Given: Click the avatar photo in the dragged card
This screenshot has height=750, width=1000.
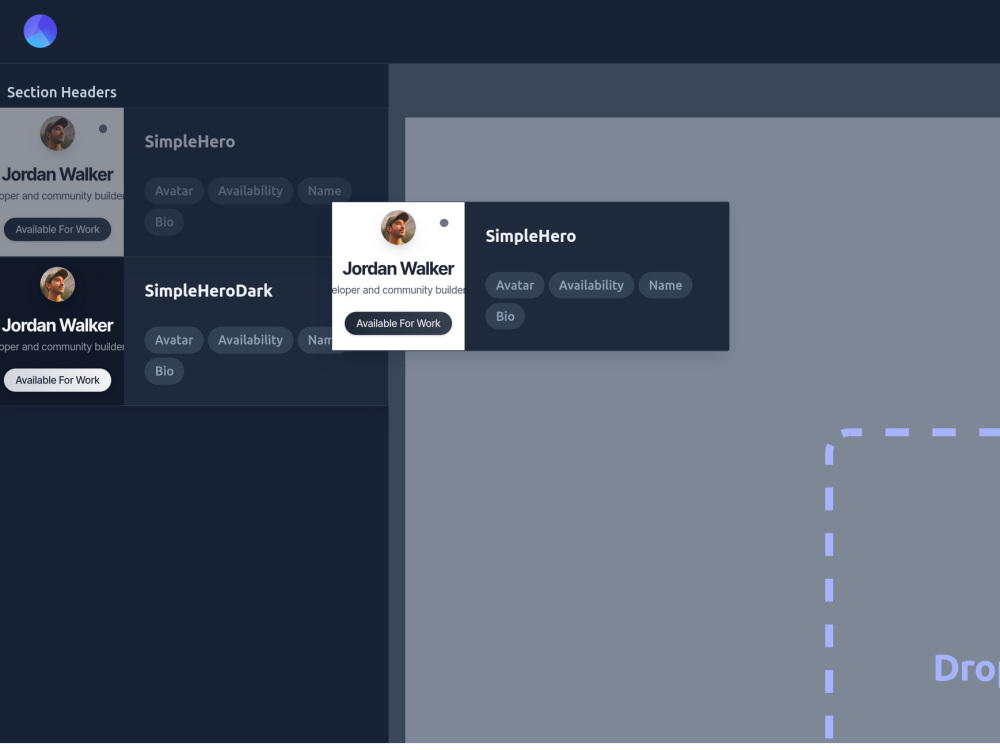Looking at the screenshot, I should tap(398, 228).
